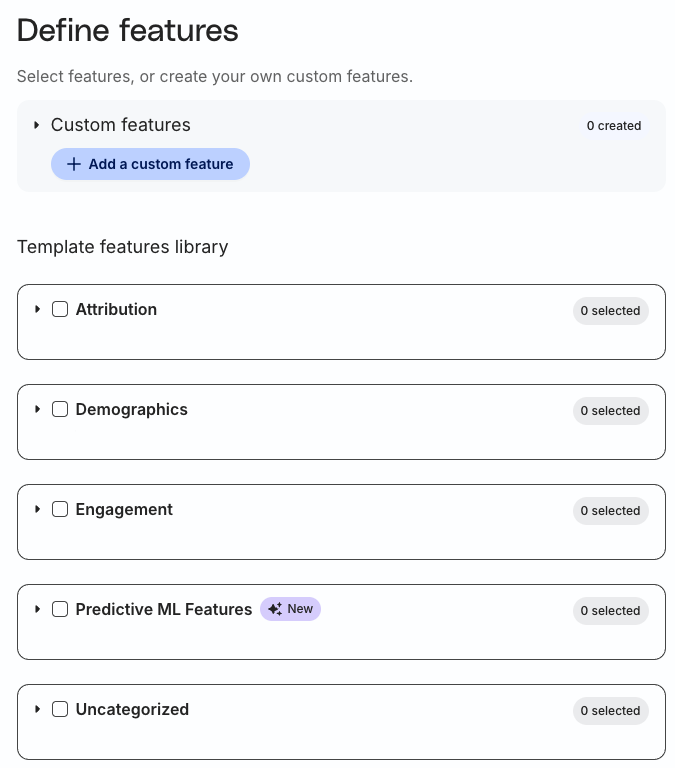Click the Custom features heading

click(121, 125)
